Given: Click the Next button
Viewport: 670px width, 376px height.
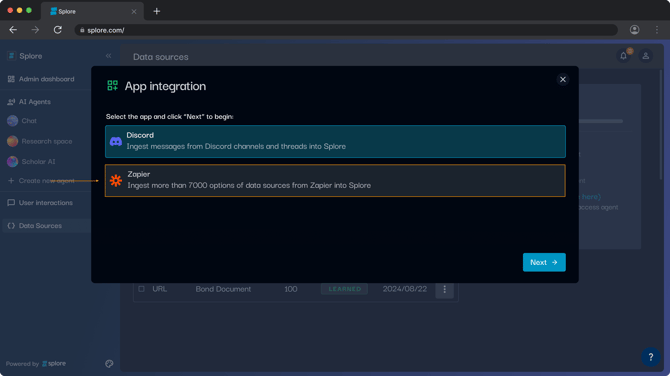Looking at the screenshot, I should click(544, 262).
